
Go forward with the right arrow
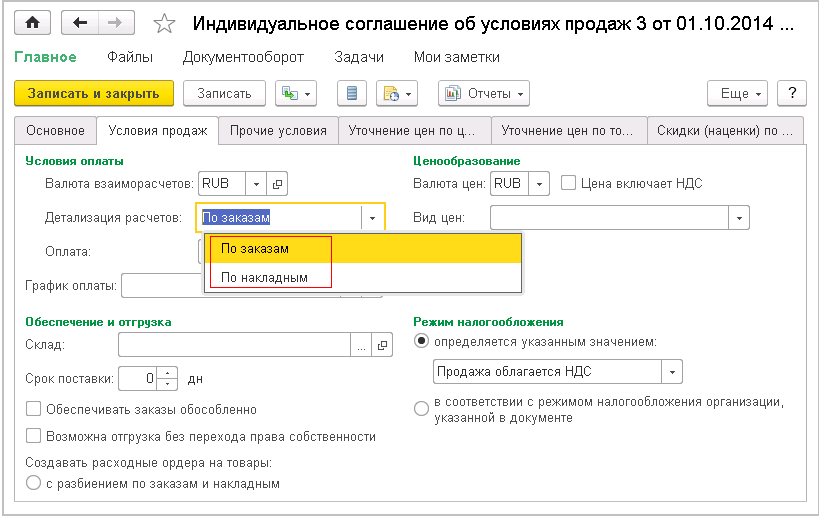point(117,22)
